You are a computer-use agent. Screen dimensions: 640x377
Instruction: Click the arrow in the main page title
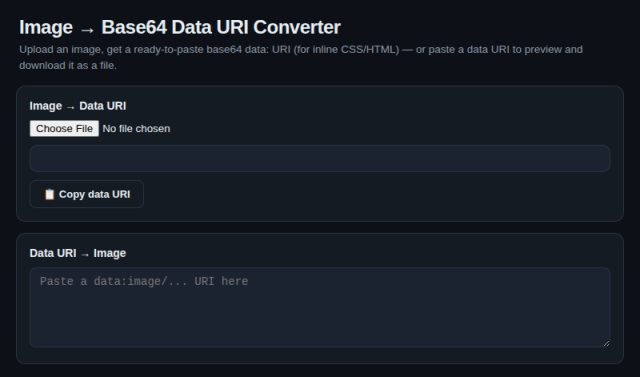[x=87, y=29]
